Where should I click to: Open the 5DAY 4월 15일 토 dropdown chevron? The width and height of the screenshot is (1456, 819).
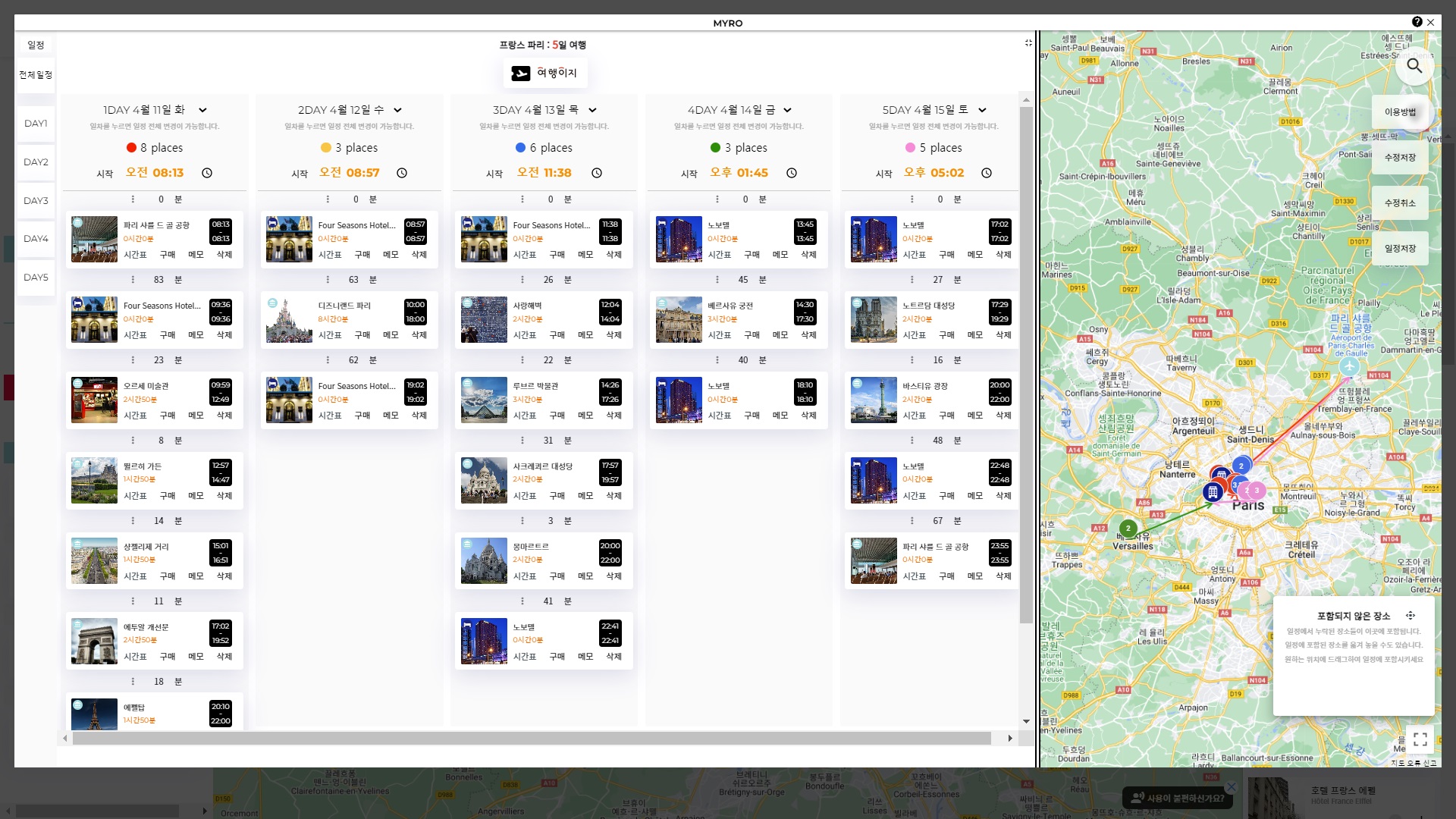[982, 110]
